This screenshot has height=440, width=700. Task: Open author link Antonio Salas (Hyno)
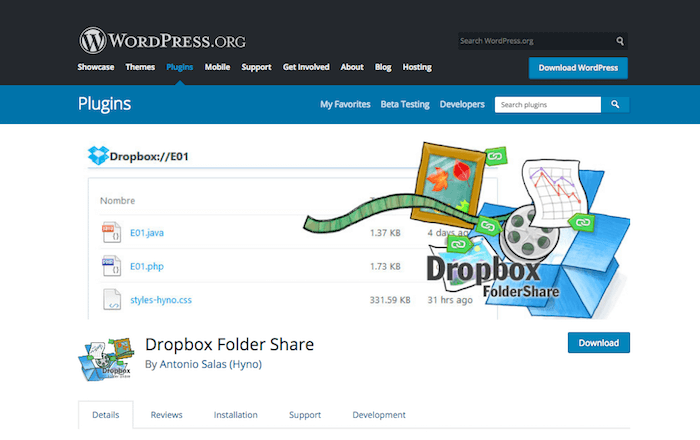[x=211, y=364]
